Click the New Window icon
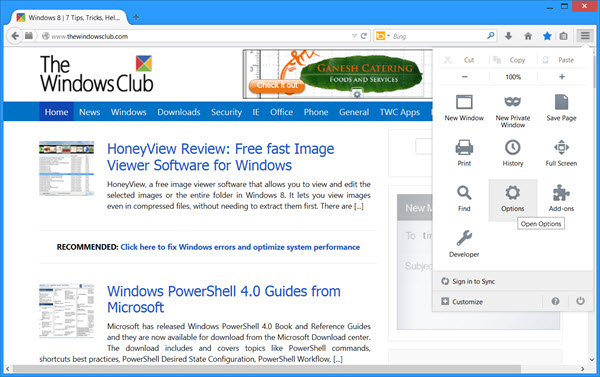The image size is (600, 377). click(464, 102)
